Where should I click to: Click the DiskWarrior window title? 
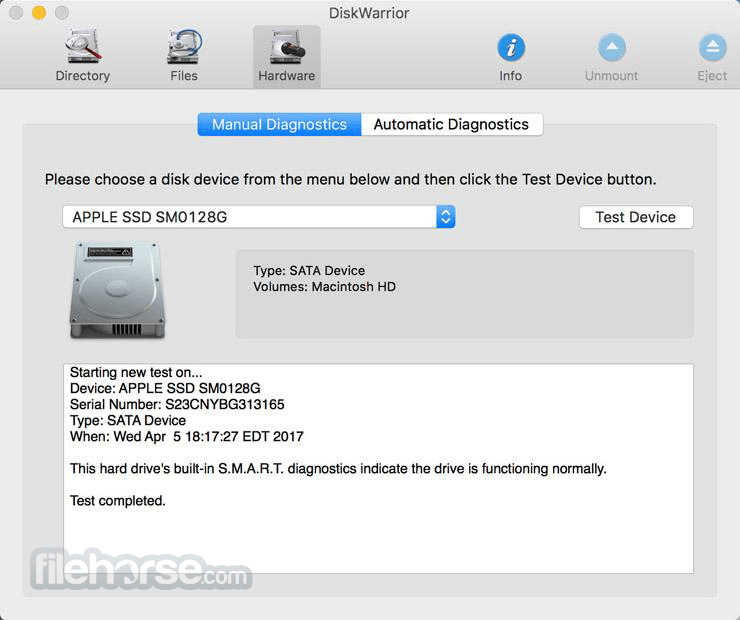(x=369, y=13)
